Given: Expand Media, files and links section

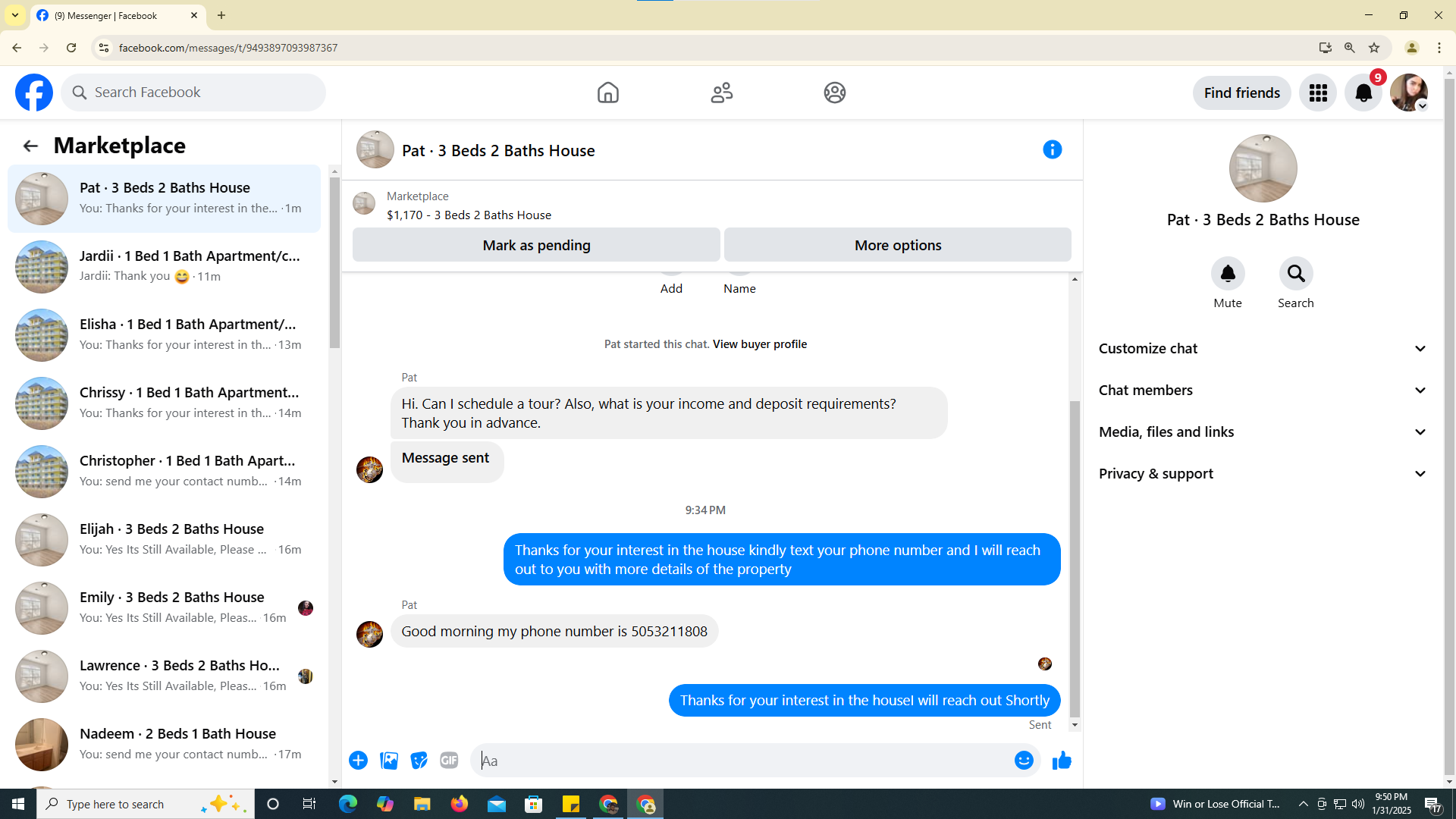Looking at the screenshot, I should [1263, 432].
